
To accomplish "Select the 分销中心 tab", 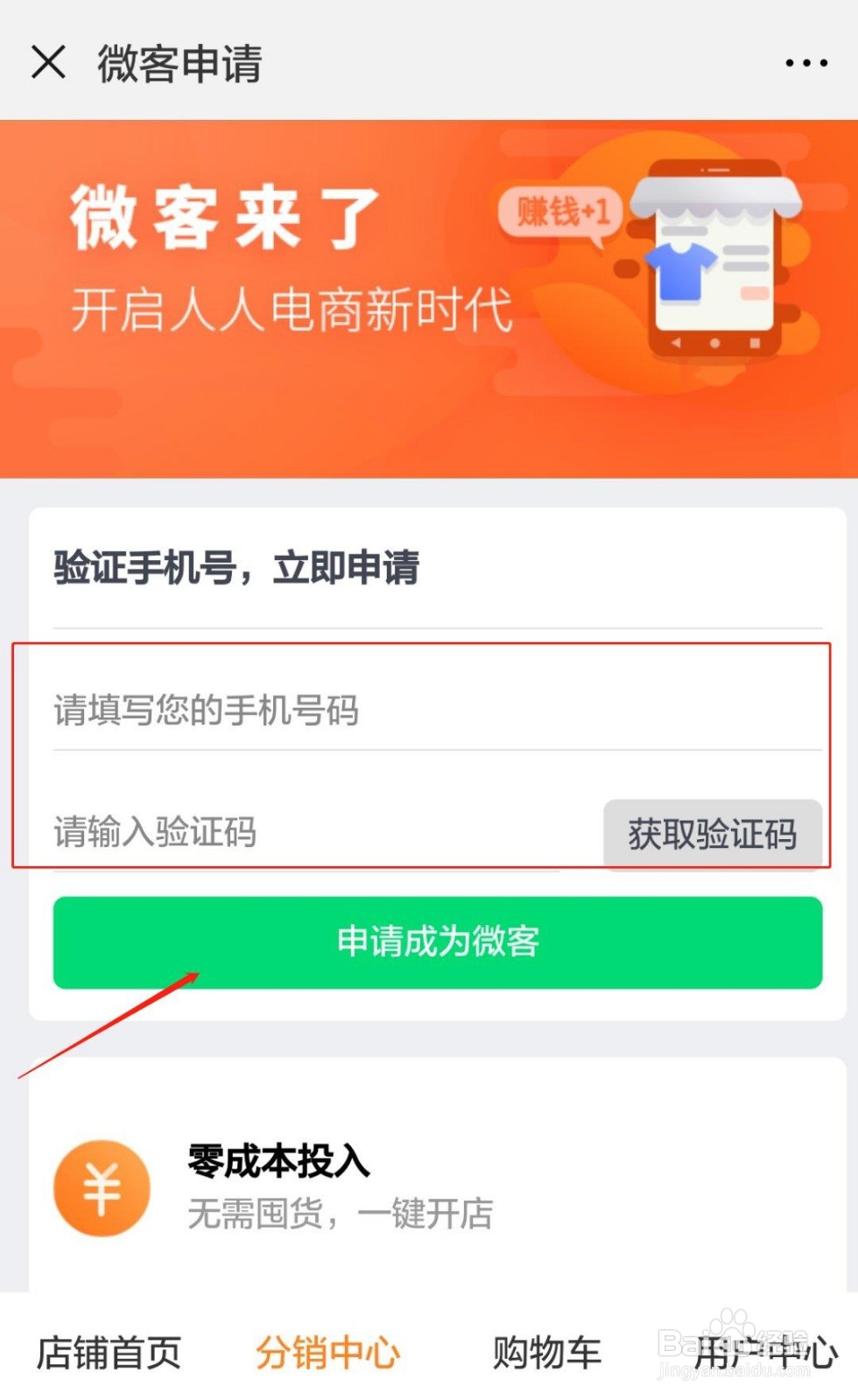I will [x=328, y=1353].
